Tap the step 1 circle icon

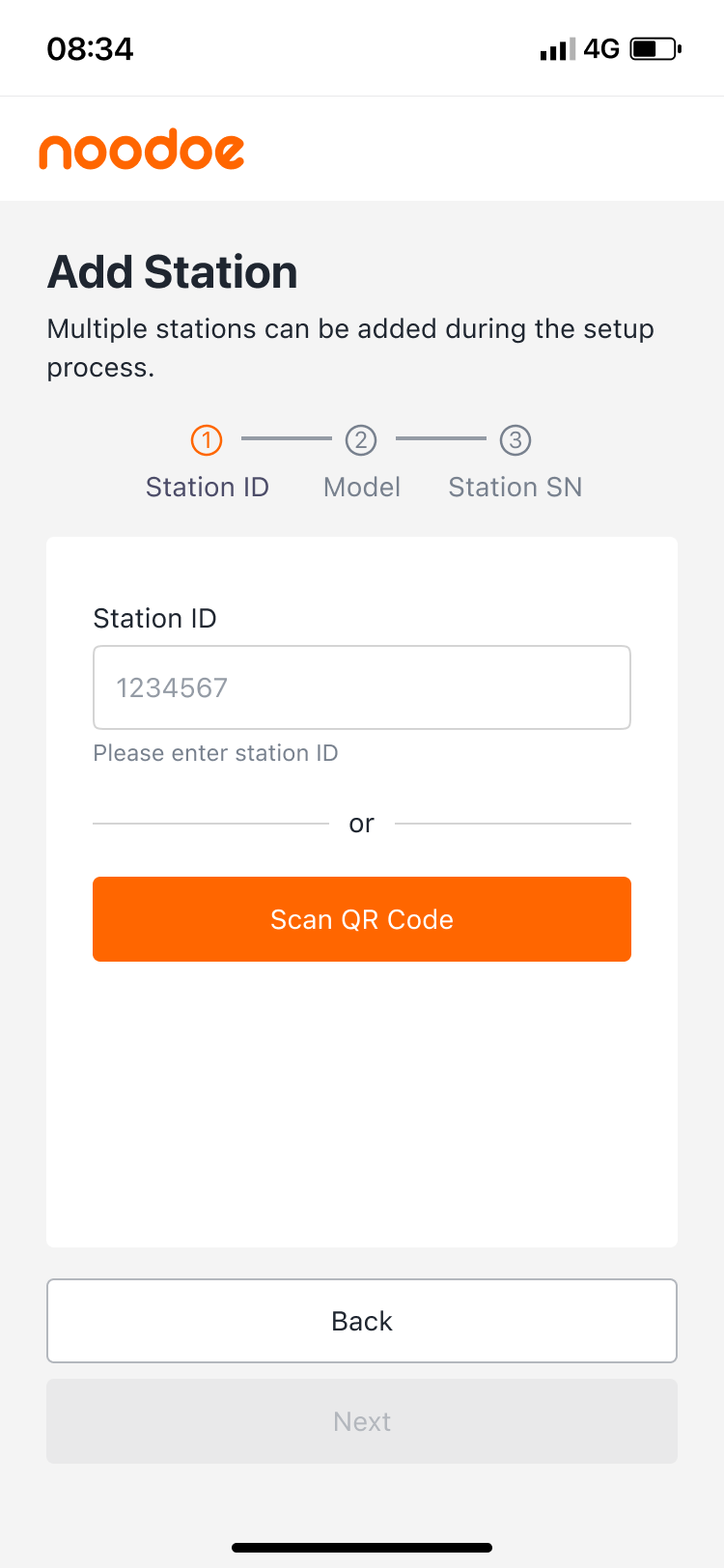(207, 440)
